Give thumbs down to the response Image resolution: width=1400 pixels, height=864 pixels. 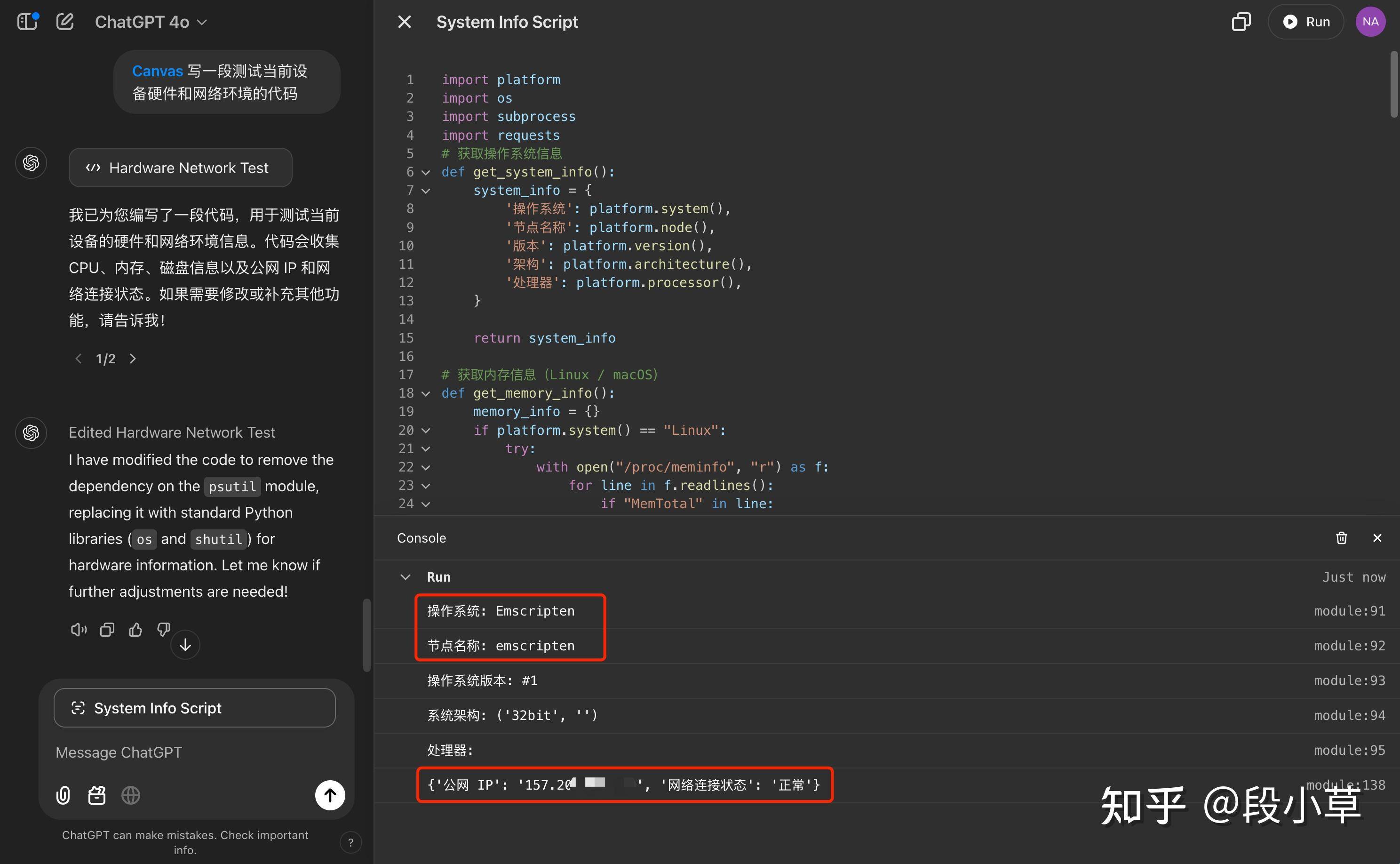coord(163,630)
